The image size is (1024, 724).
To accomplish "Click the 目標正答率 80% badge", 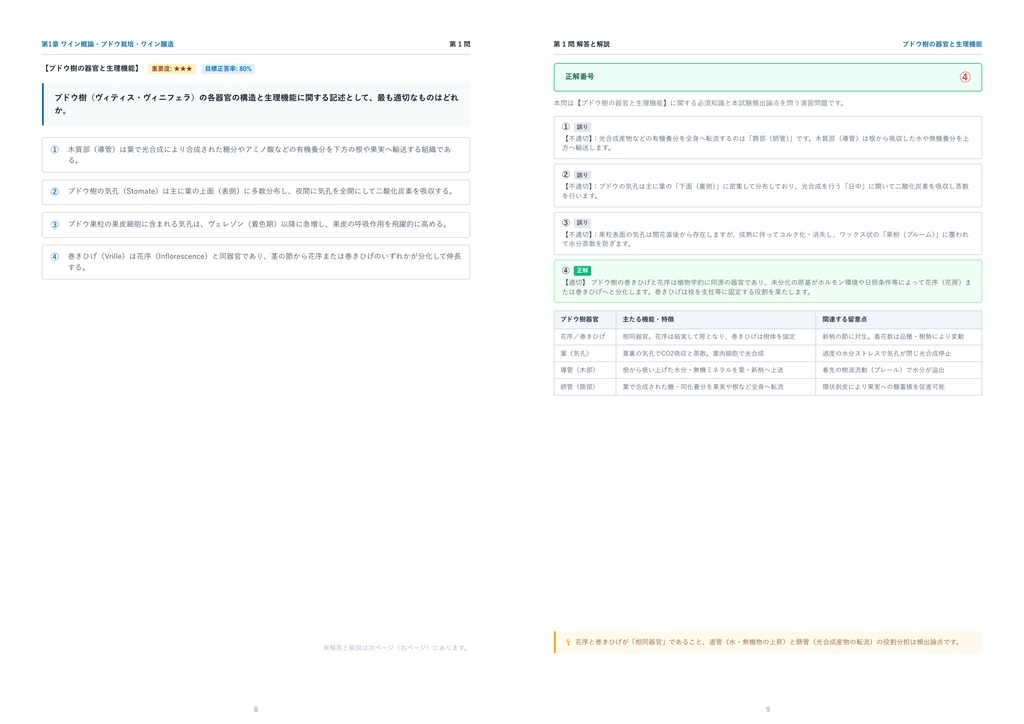I will point(228,69).
